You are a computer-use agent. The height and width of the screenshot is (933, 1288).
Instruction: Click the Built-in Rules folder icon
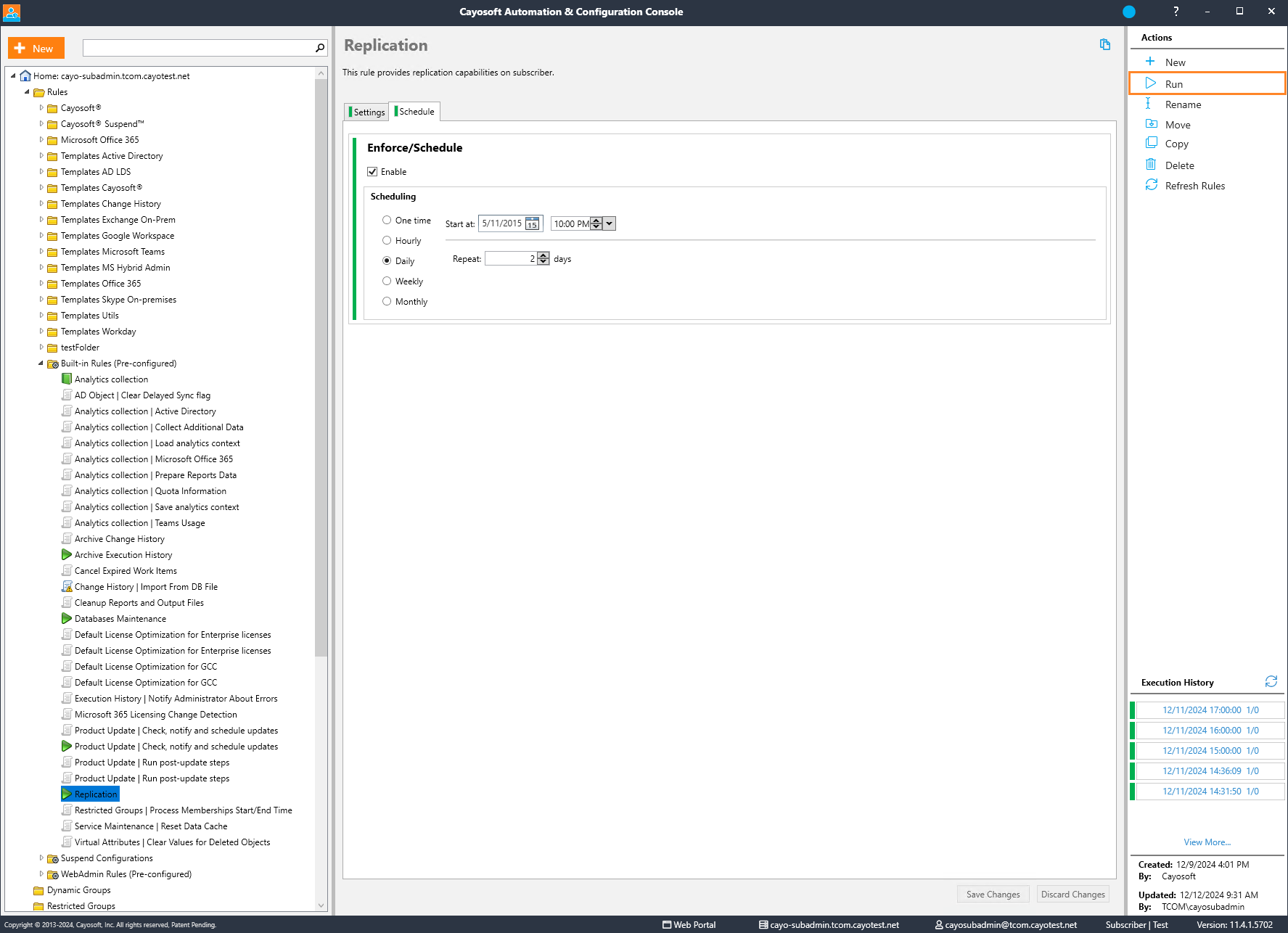[x=53, y=363]
